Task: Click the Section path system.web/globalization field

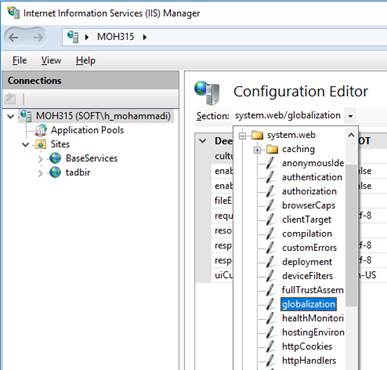Action: pos(288,116)
